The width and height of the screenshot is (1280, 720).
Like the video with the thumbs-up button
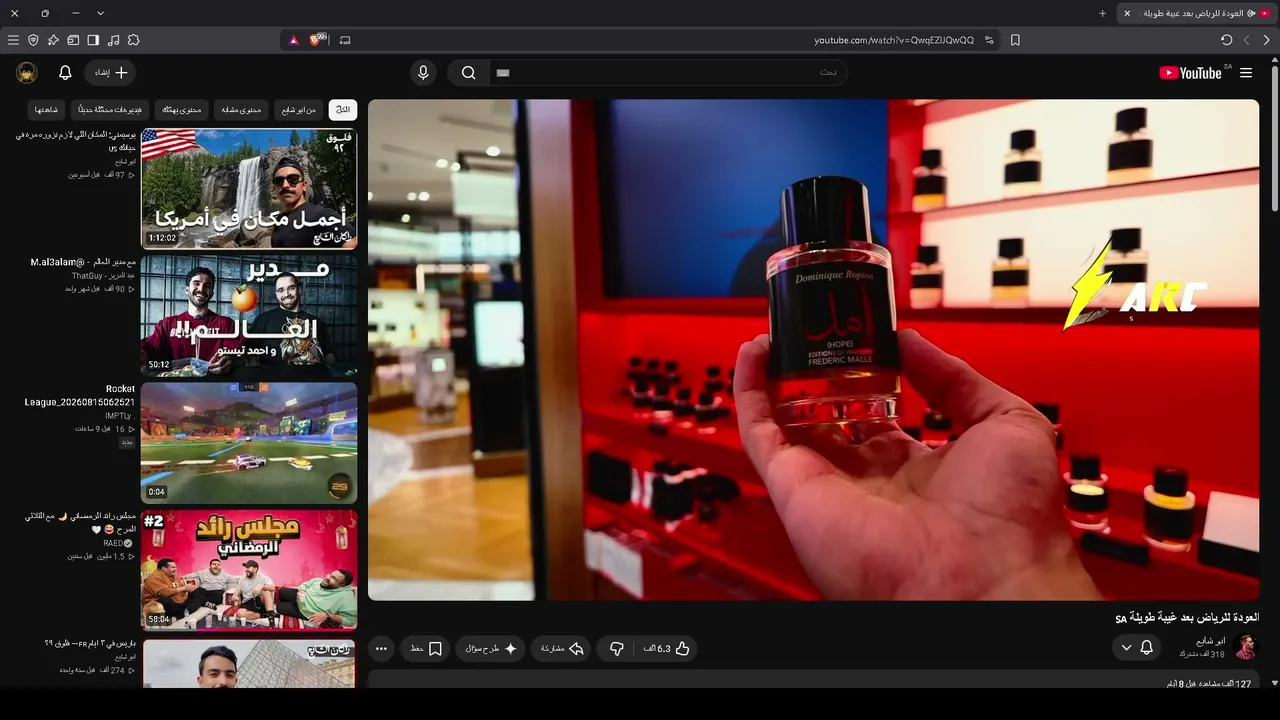click(667, 648)
